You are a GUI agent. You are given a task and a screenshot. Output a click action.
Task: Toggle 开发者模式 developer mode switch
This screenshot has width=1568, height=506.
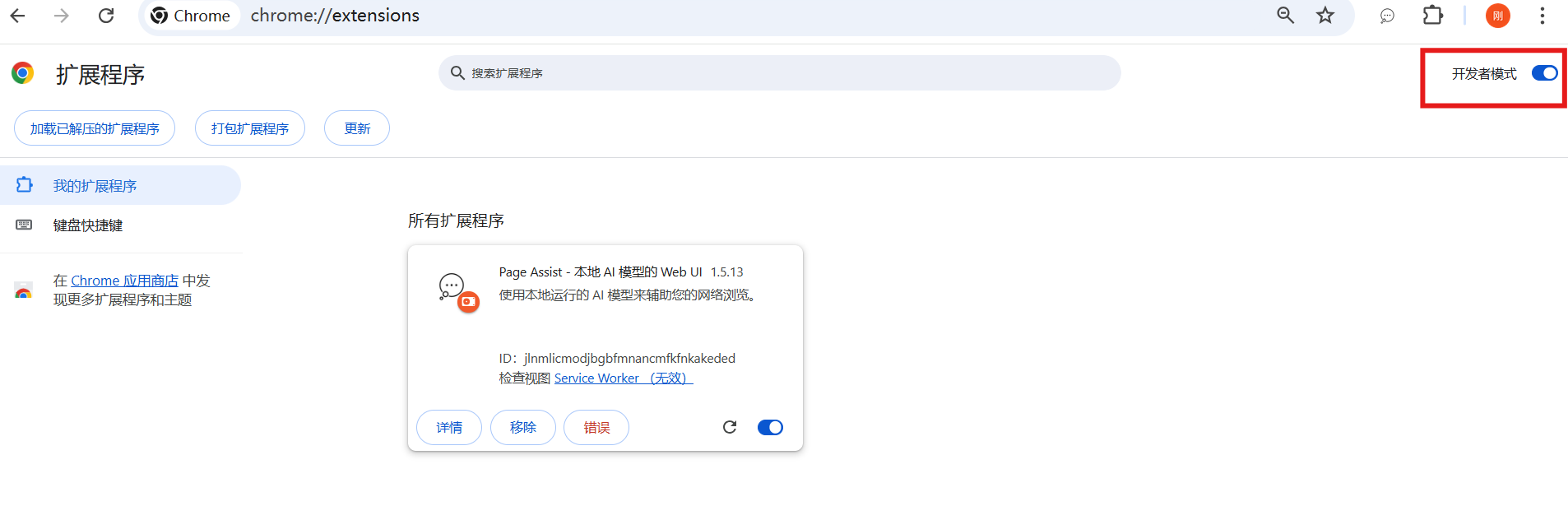click(1544, 73)
